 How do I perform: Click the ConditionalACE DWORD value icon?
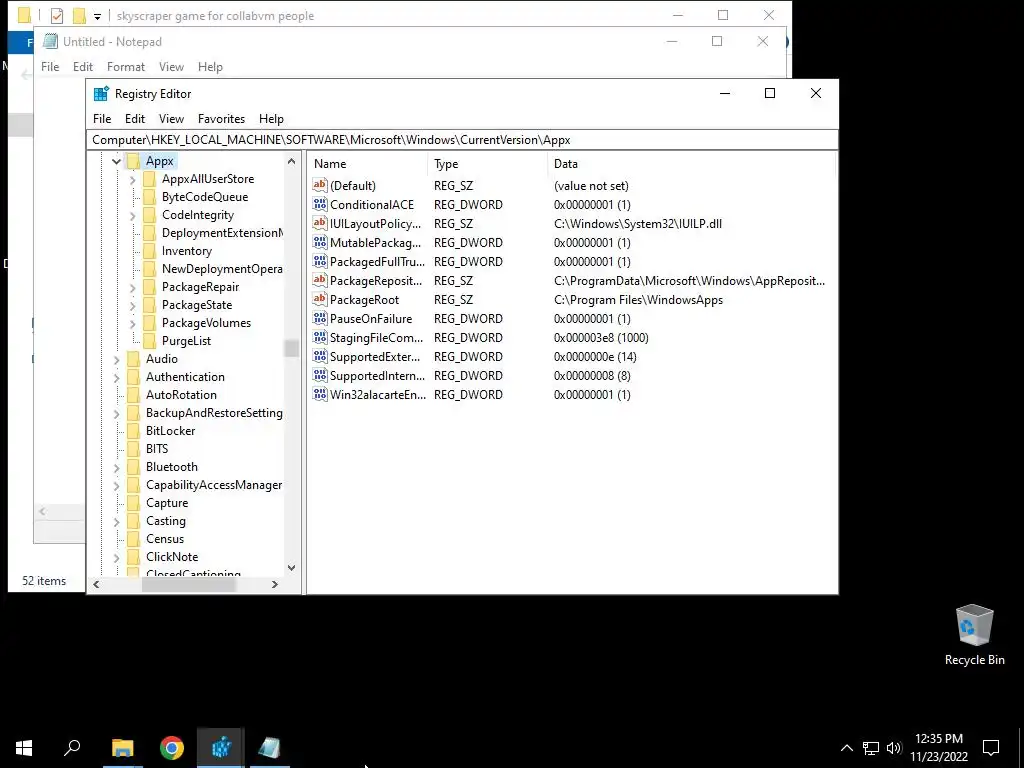pyautogui.click(x=319, y=204)
